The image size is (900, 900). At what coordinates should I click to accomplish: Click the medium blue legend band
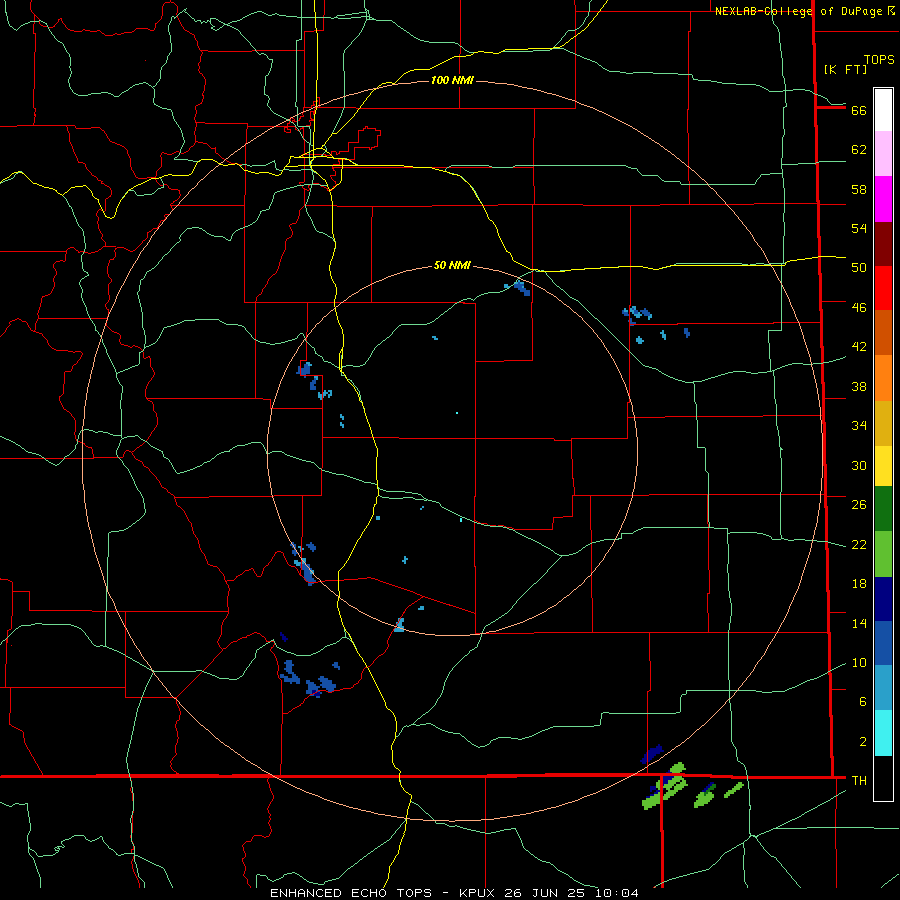883,643
